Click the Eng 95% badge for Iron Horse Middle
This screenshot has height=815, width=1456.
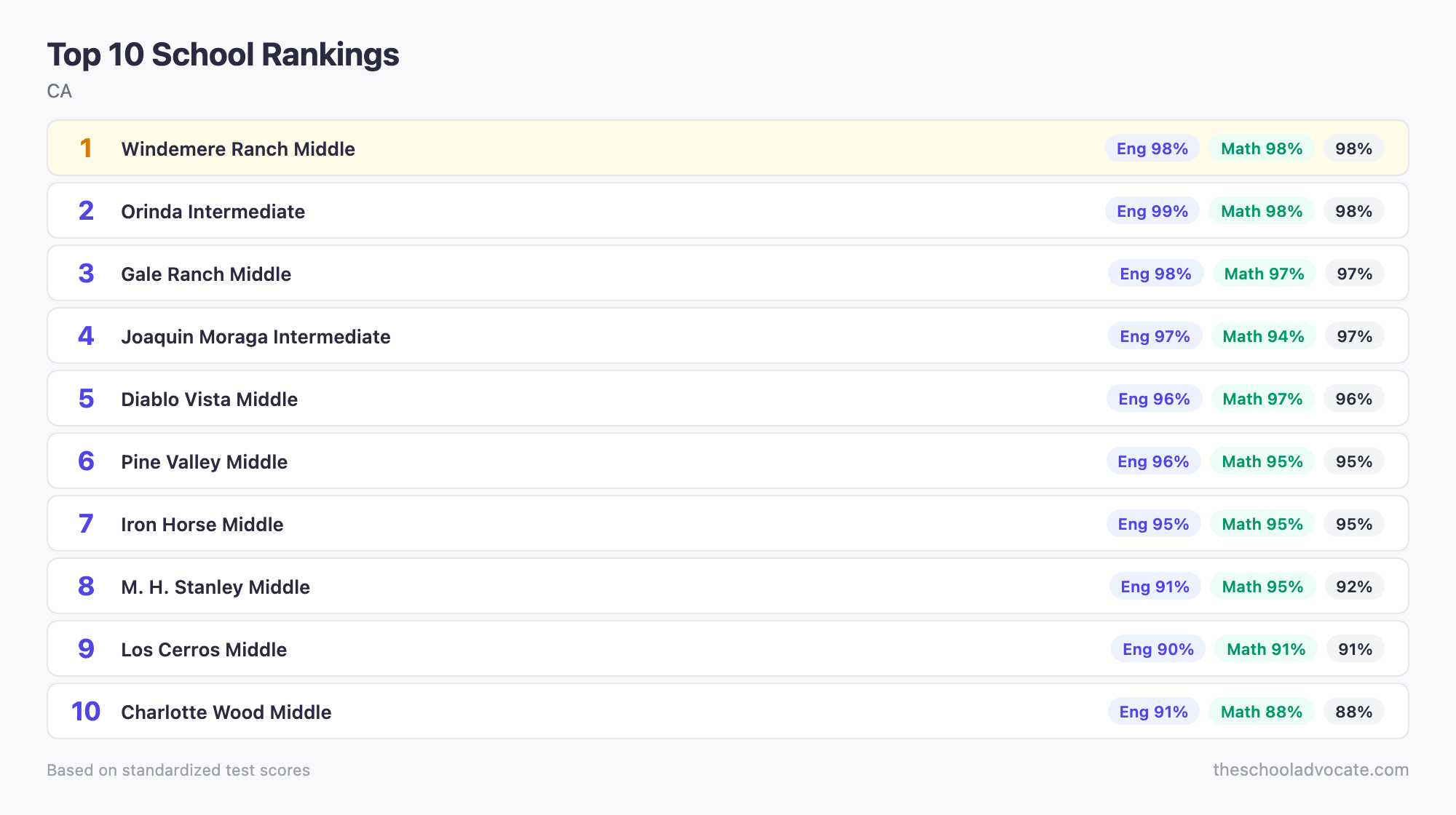point(1153,524)
